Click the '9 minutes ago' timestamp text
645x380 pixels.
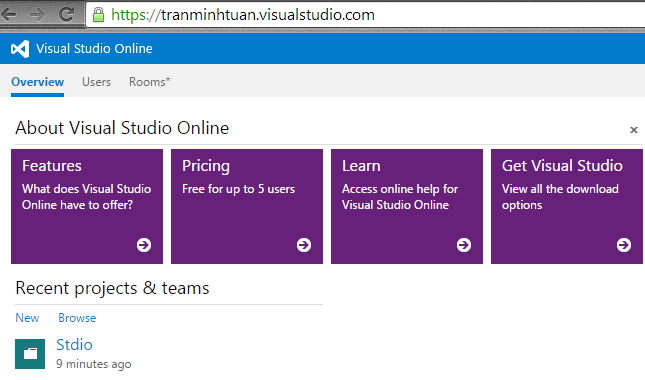point(94,364)
